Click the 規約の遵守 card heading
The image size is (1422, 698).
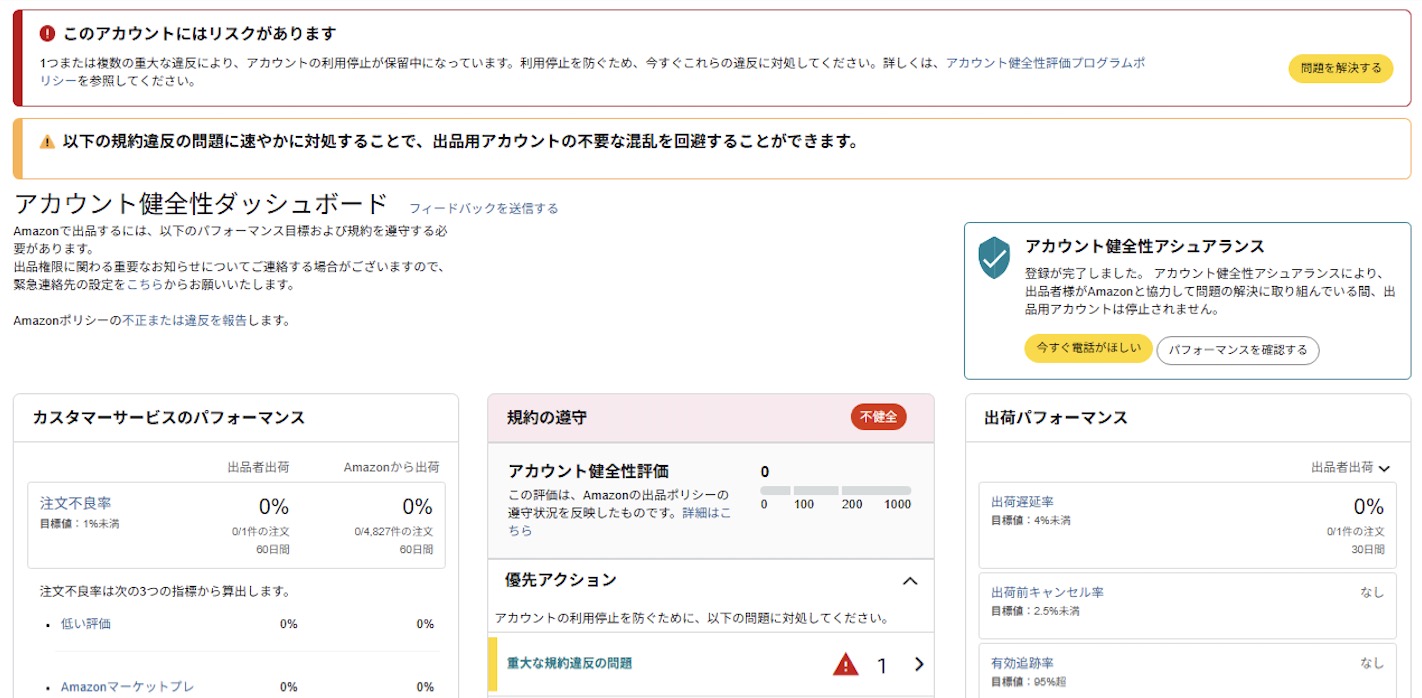pos(547,418)
